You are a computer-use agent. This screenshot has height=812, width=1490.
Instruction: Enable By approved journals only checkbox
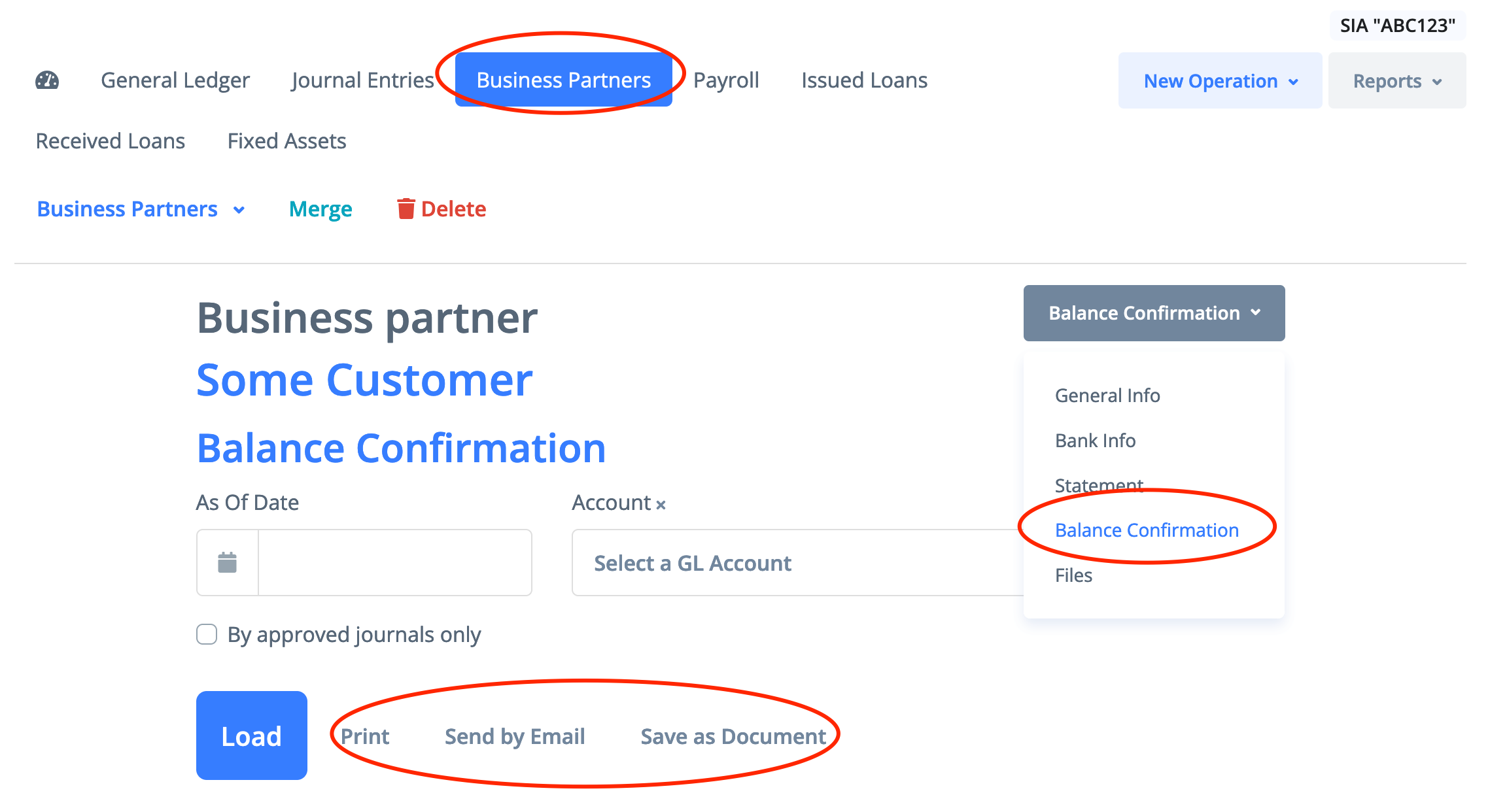207,634
